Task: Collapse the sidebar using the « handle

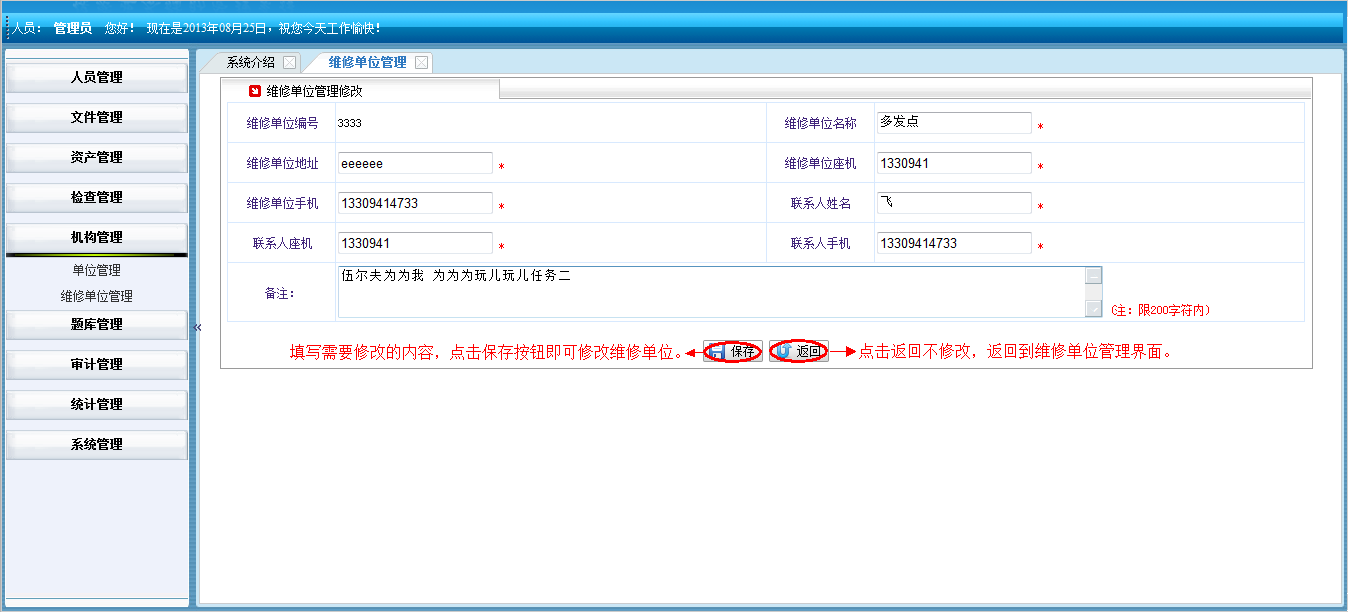Action: point(197,327)
